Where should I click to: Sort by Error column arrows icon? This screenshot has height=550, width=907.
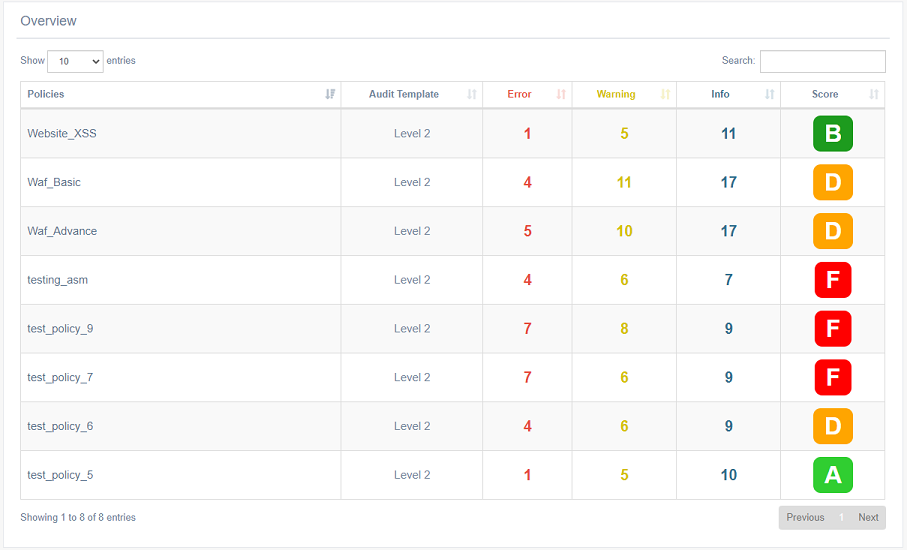click(x=561, y=94)
